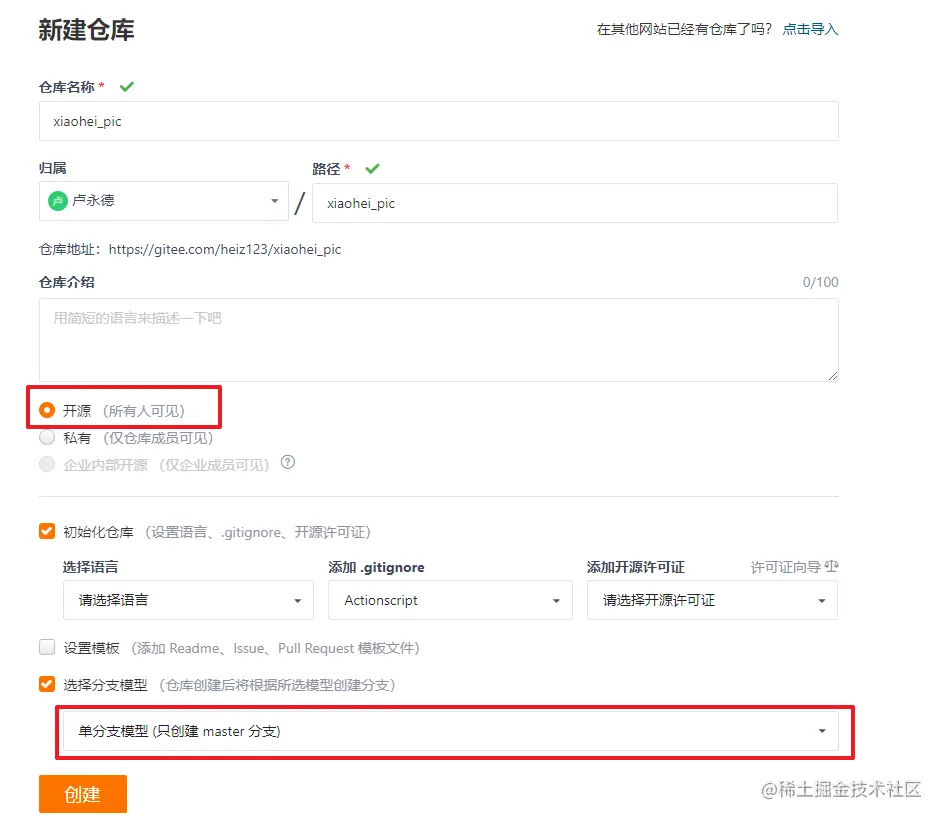Open the 请选择语言 dropdown
The width and height of the screenshot is (944, 822).
click(188, 600)
